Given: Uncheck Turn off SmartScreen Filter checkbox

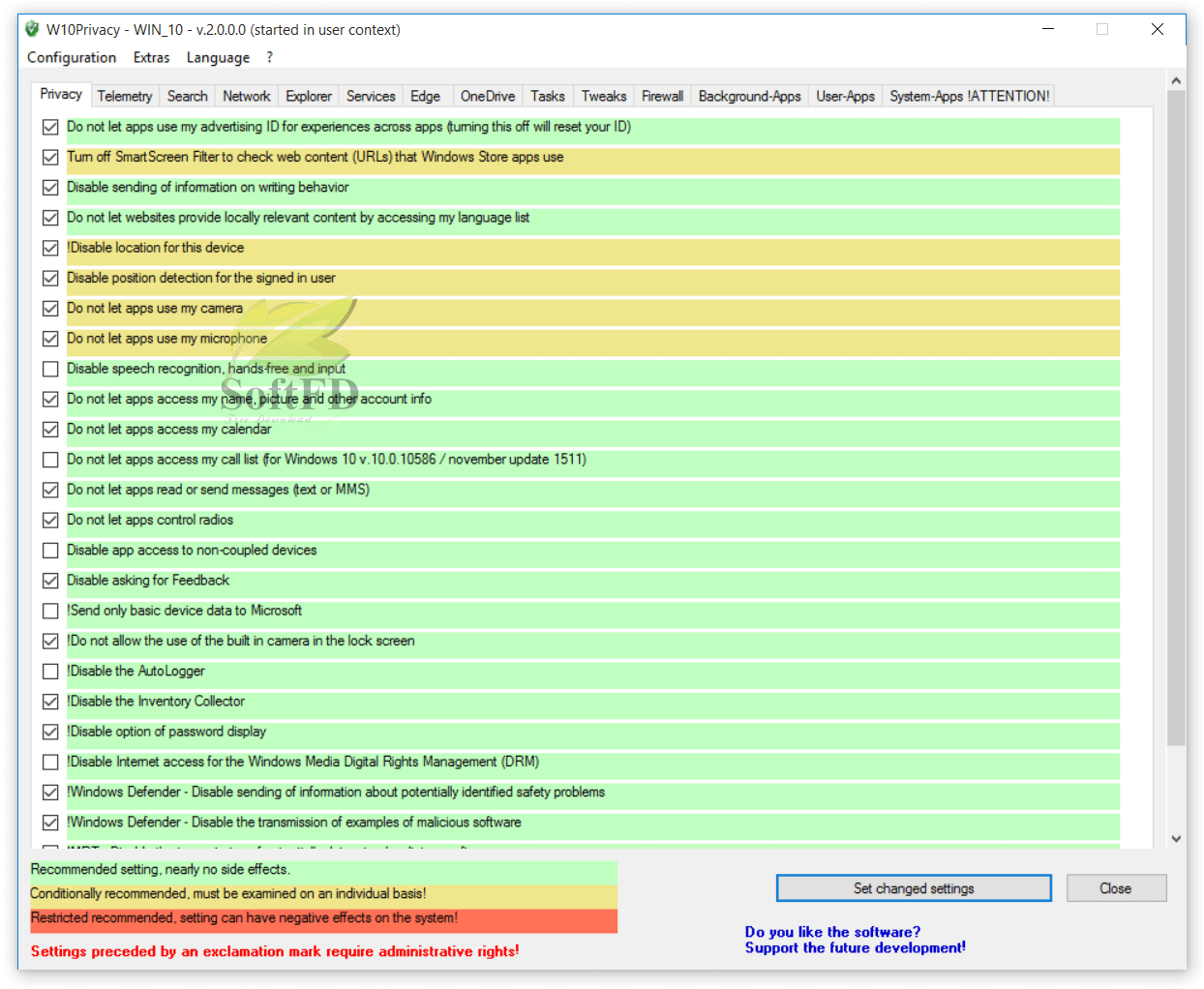Looking at the screenshot, I should click(x=50, y=157).
